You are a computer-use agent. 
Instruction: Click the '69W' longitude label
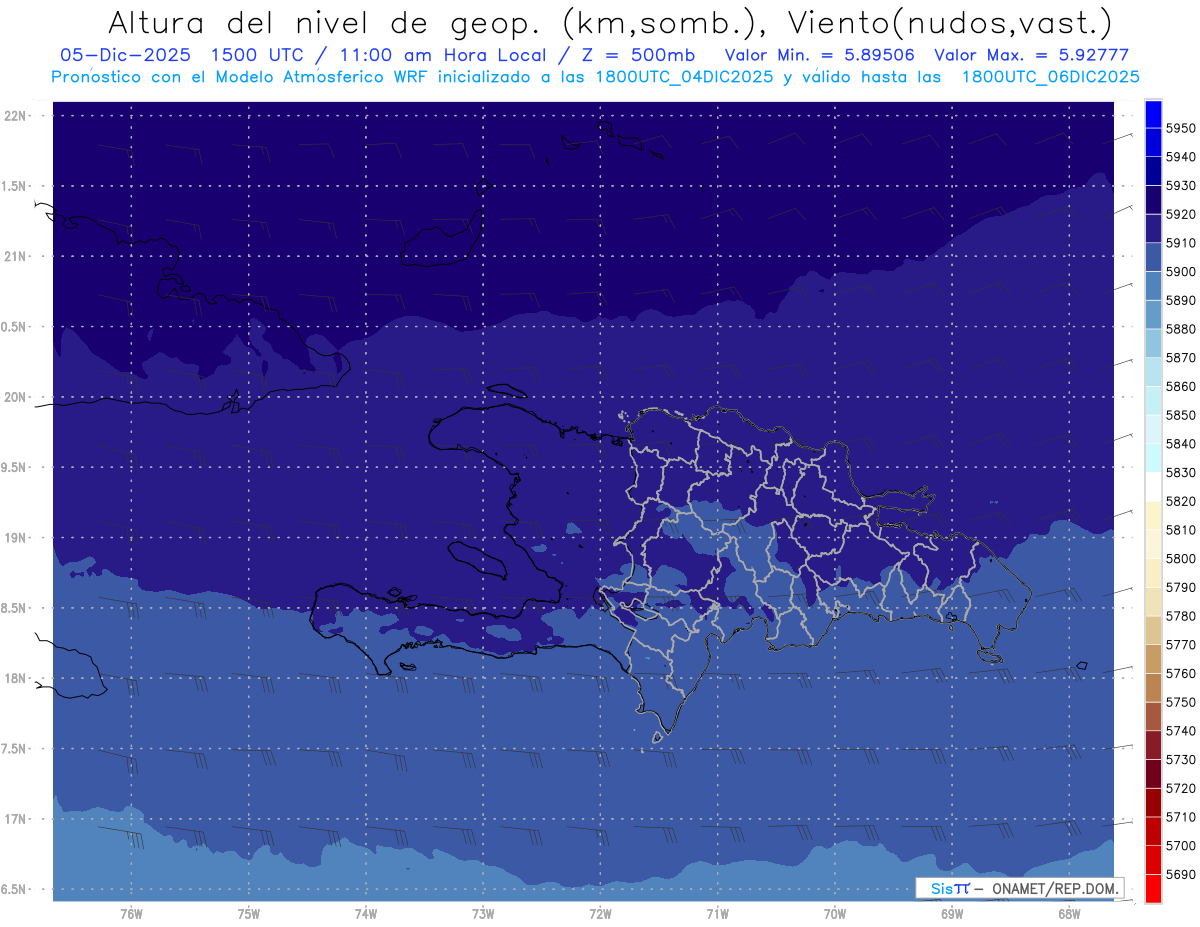click(952, 914)
